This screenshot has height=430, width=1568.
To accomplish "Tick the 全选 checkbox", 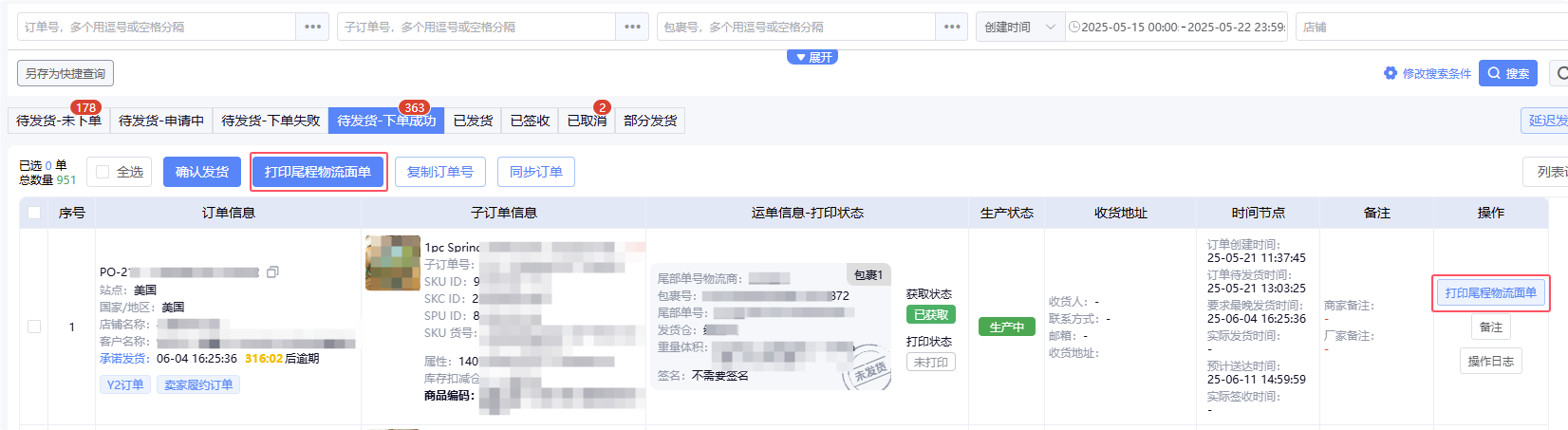I will [x=103, y=172].
